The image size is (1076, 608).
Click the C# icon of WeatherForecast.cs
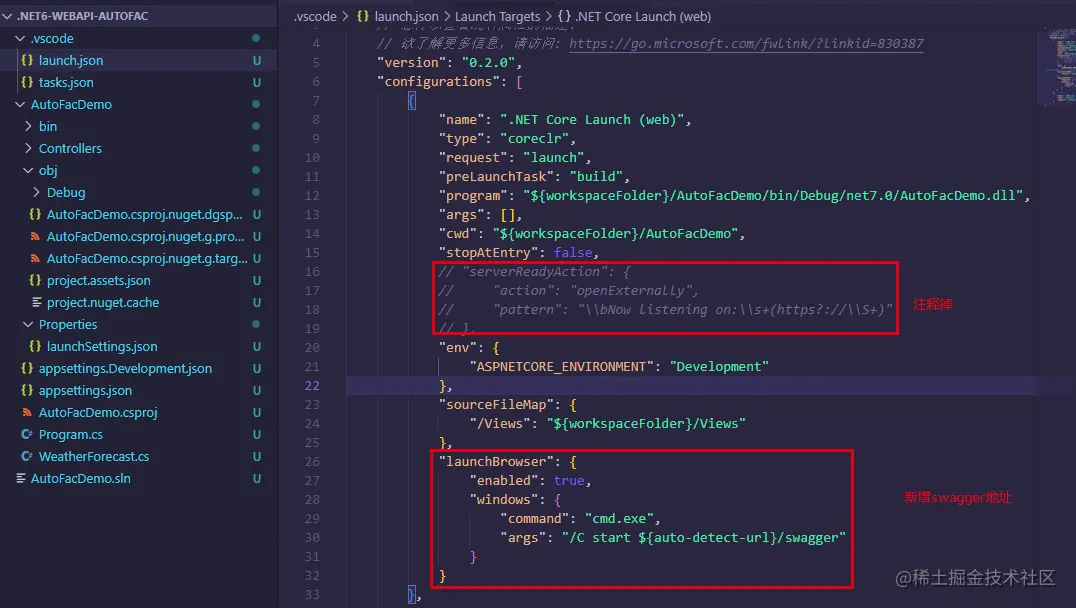tap(27, 456)
